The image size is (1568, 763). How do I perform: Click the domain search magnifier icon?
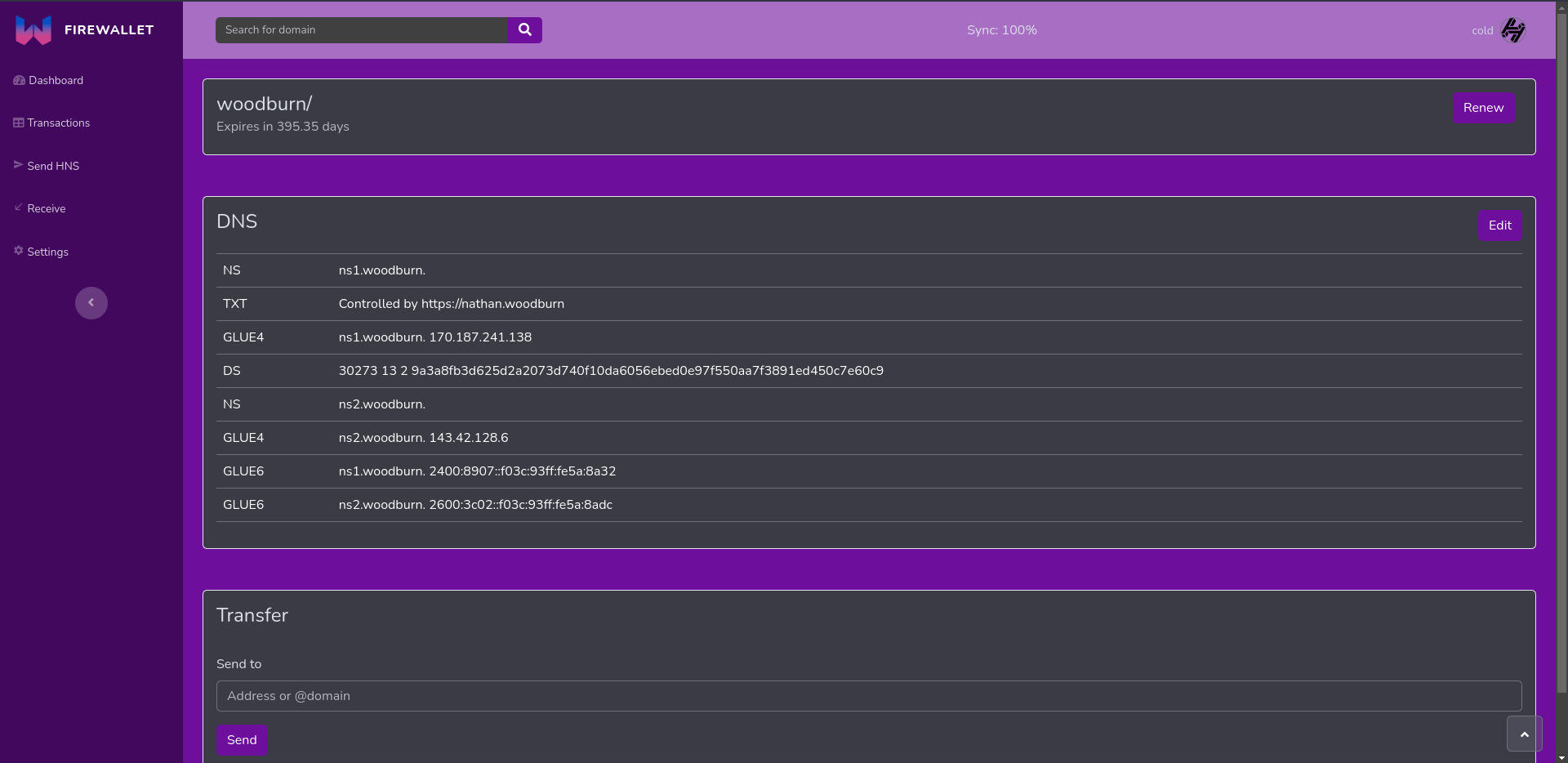coord(523,29)
